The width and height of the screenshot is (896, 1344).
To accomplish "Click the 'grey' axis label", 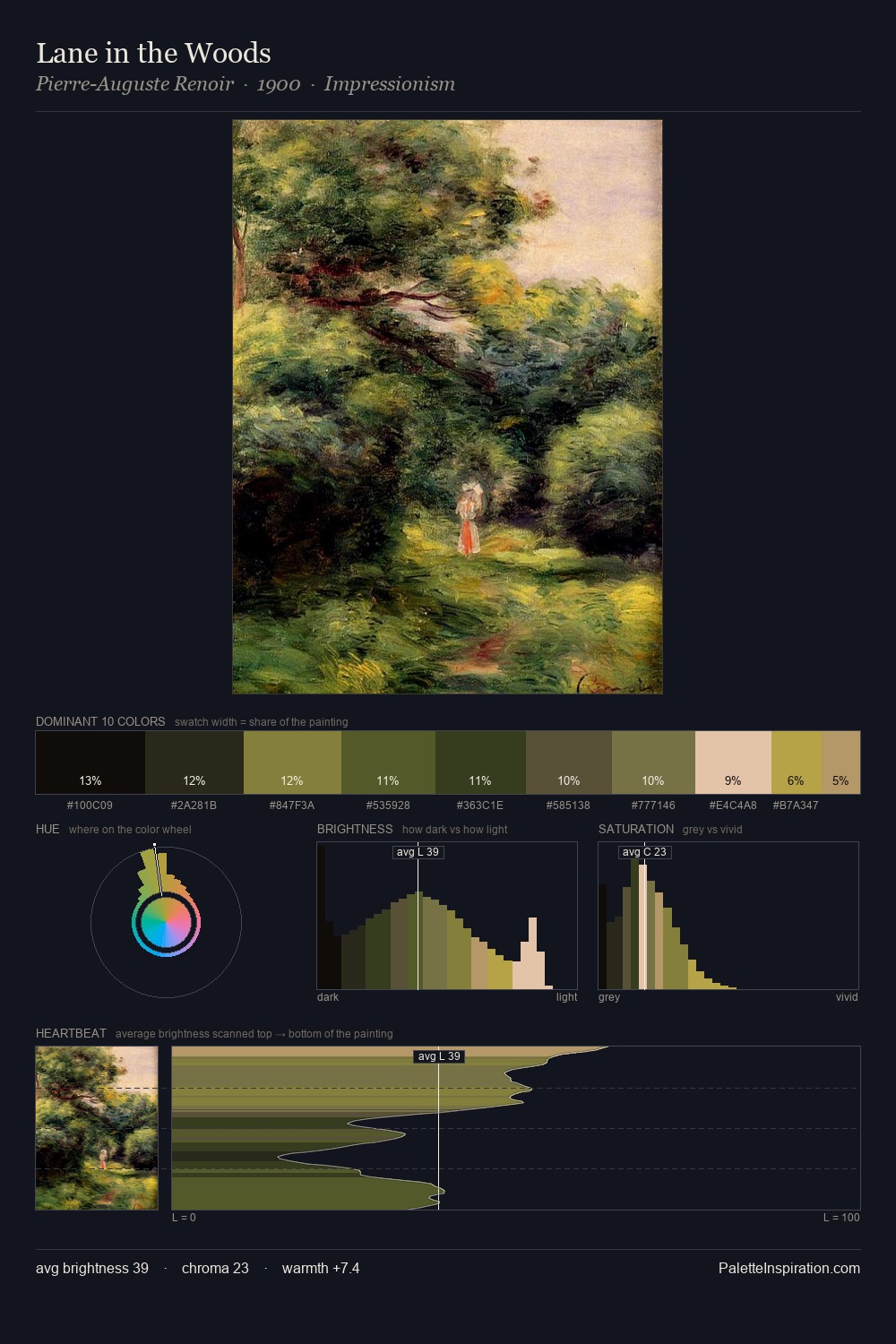I will click(609, 997).
